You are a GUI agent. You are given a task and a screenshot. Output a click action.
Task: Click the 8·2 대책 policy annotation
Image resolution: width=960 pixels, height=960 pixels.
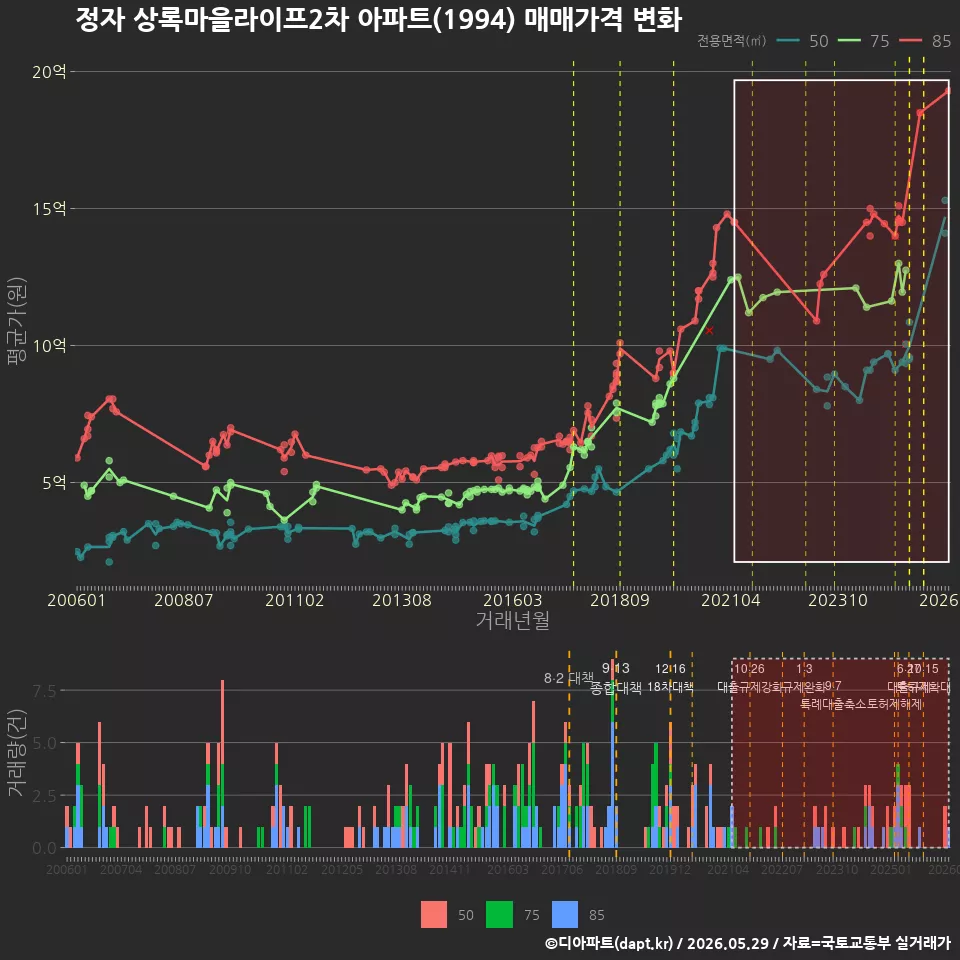[x=569, y=678]
